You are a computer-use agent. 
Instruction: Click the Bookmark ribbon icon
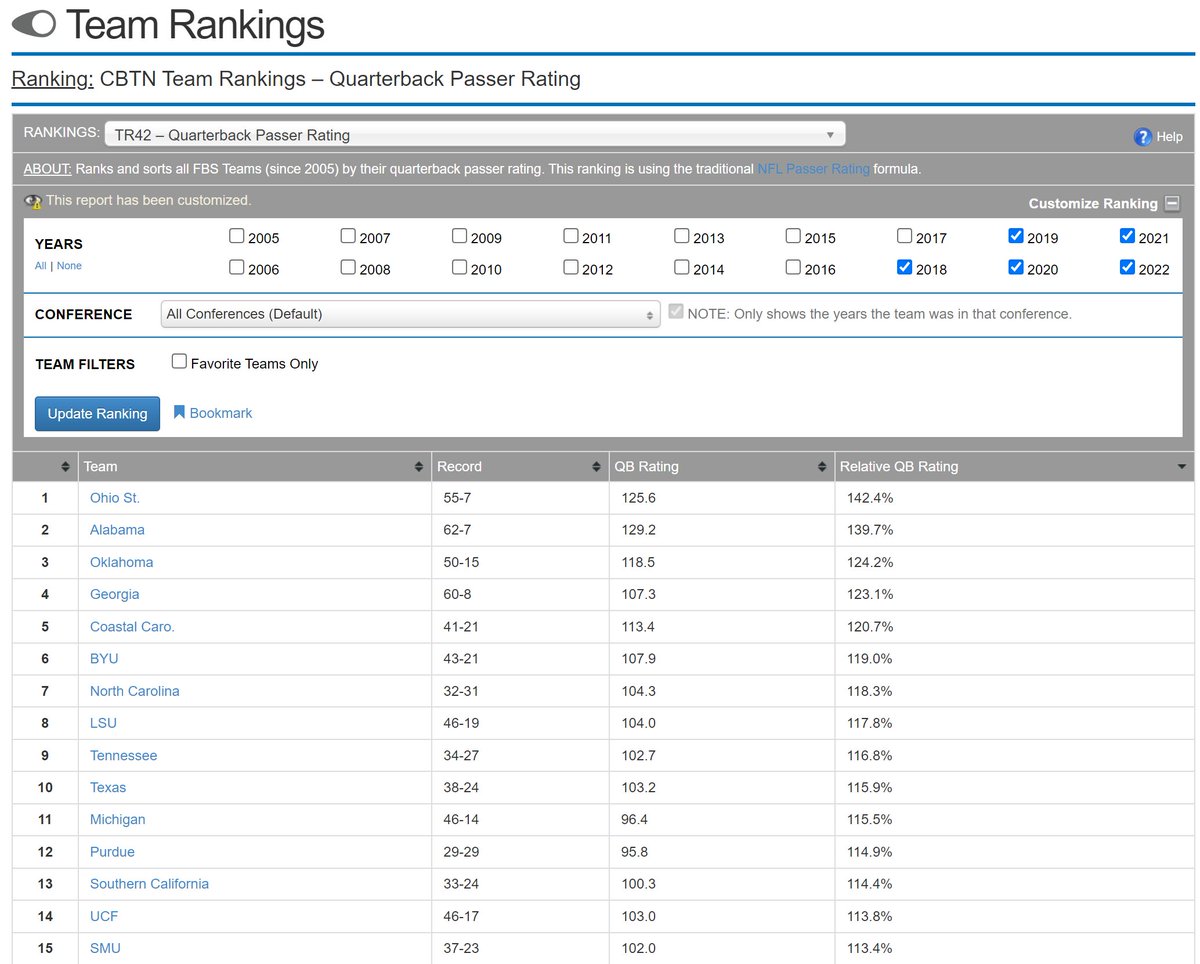(x=179, y=412)
